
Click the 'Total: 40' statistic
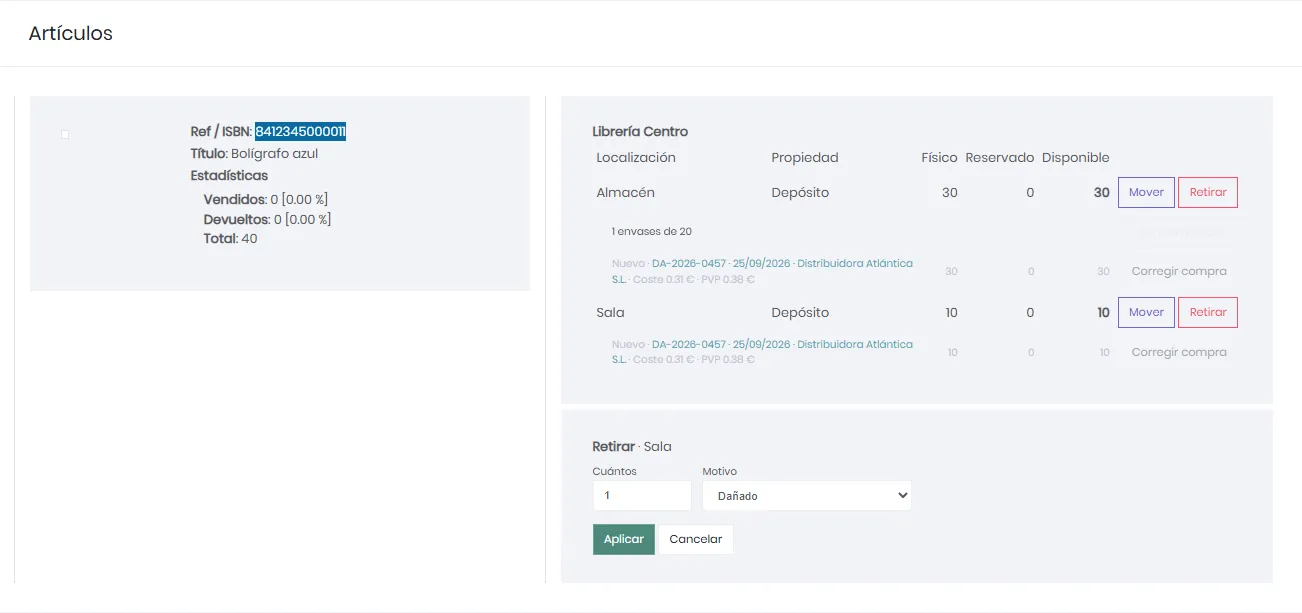[231, 238]
